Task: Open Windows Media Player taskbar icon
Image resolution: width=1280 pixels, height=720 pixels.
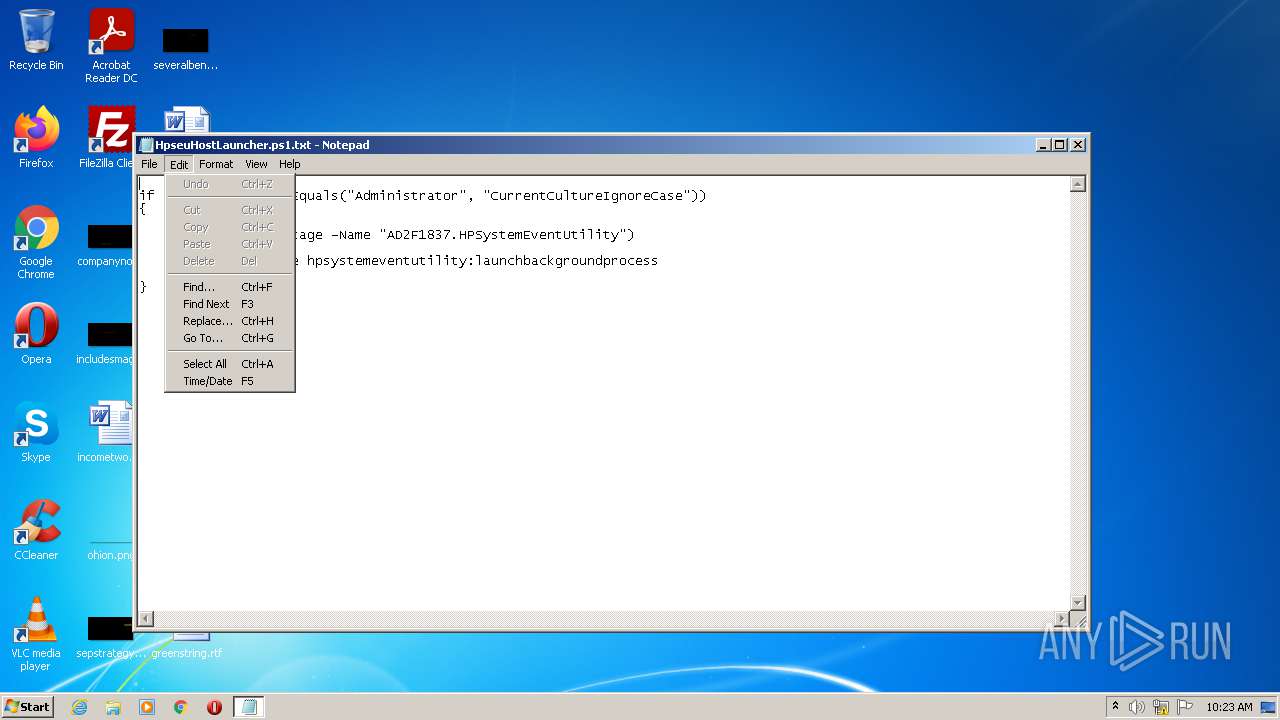Action: tap(147, 707)
